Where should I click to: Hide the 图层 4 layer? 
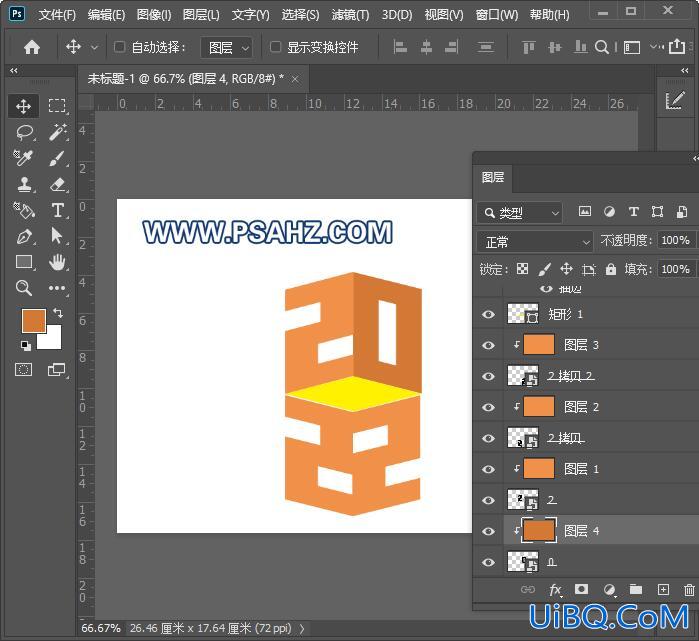click(x=488, y=531)
